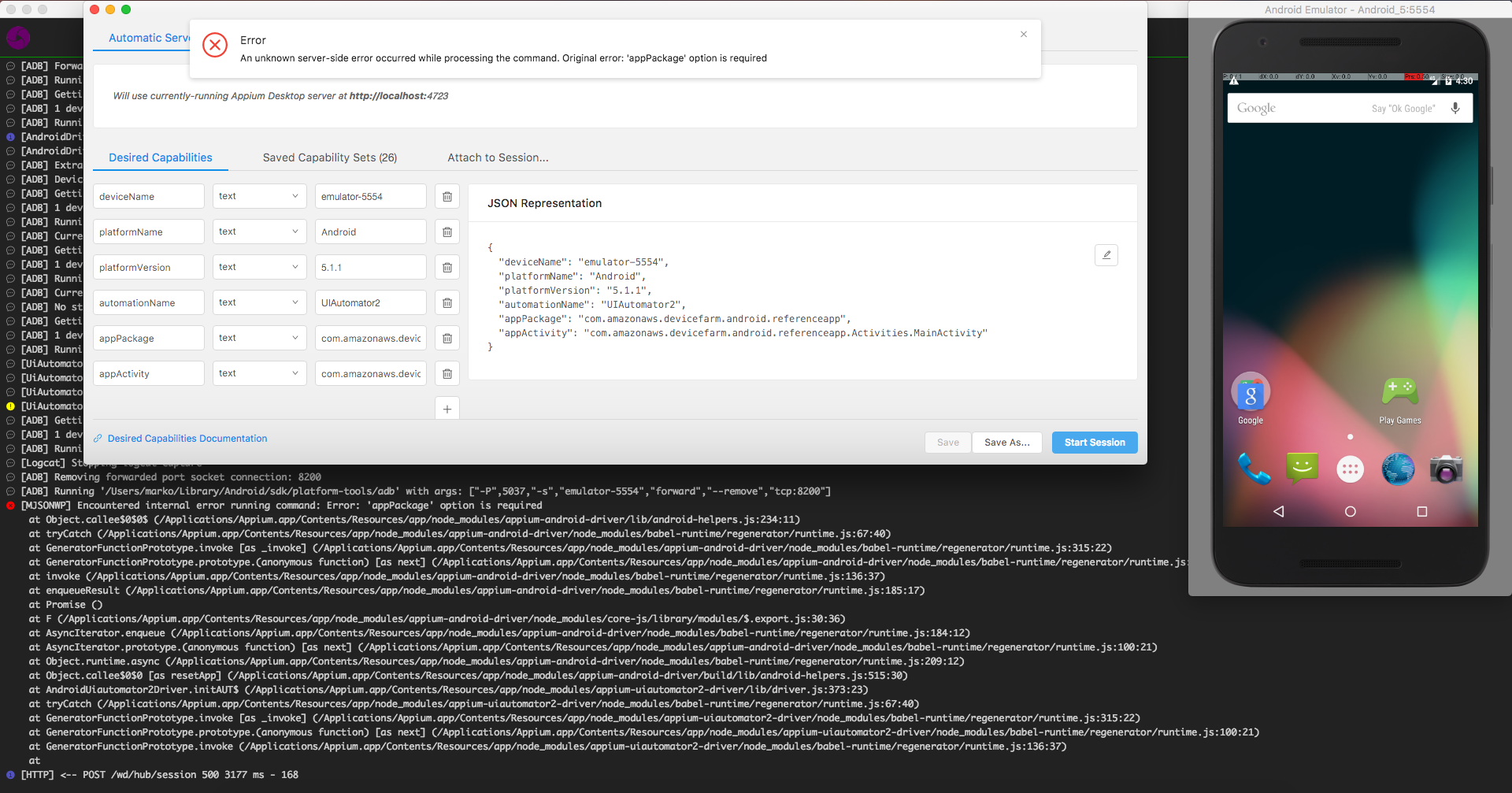Delete the platformVersion capability row
Screen dimensions: 1512x793
pyautogui.click(x=447, y=267)
